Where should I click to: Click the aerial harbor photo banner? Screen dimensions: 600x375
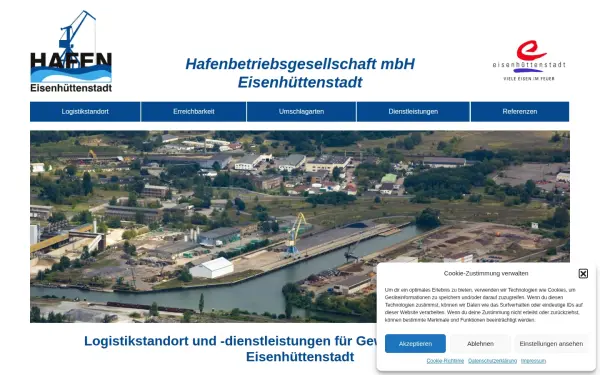(x=300, y=227)
